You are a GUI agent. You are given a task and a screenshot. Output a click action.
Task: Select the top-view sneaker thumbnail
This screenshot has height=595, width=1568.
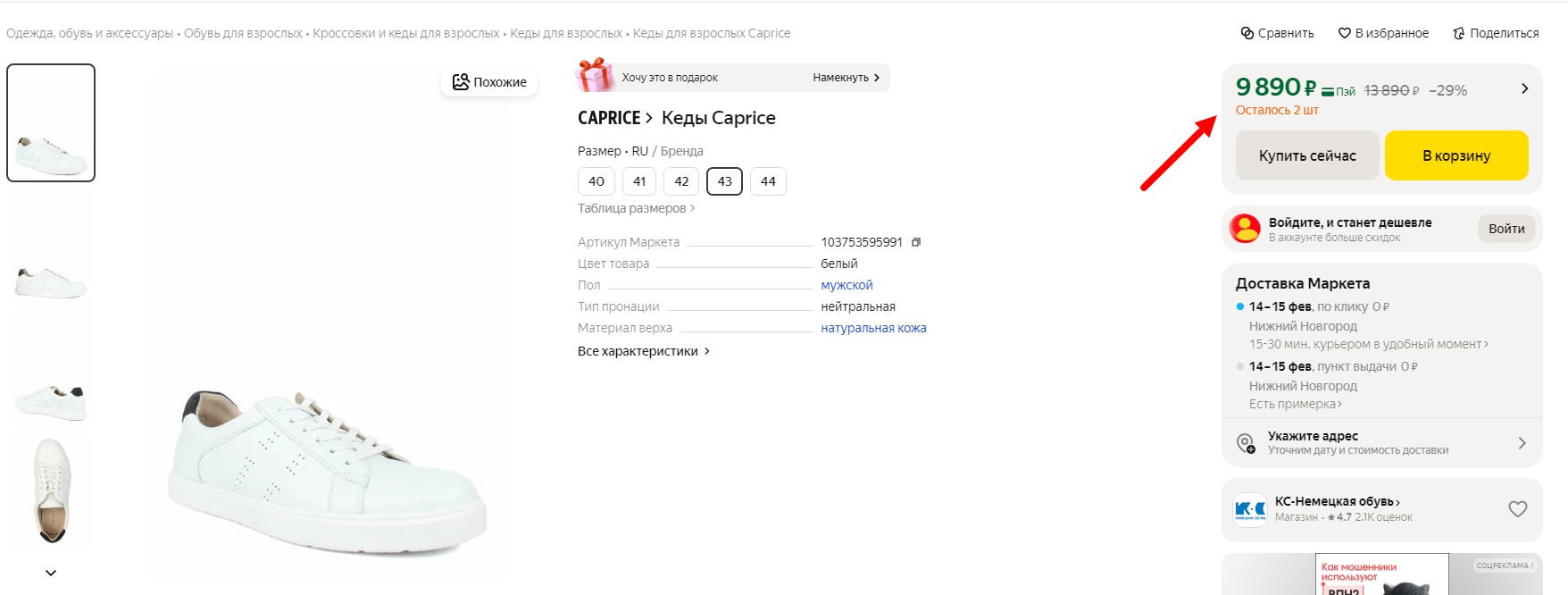click(x=52, y=490)
